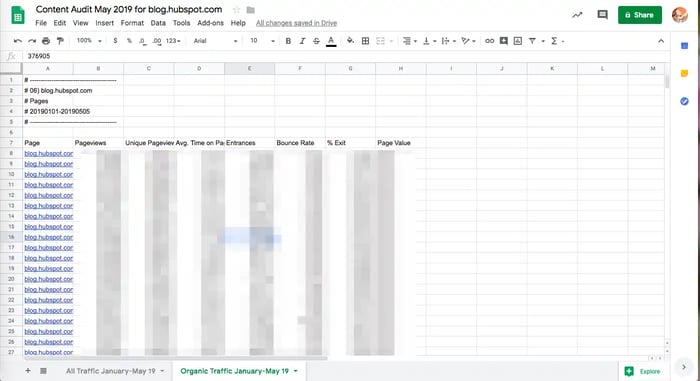
Task: Open the Insert menu
Action: 104,23
